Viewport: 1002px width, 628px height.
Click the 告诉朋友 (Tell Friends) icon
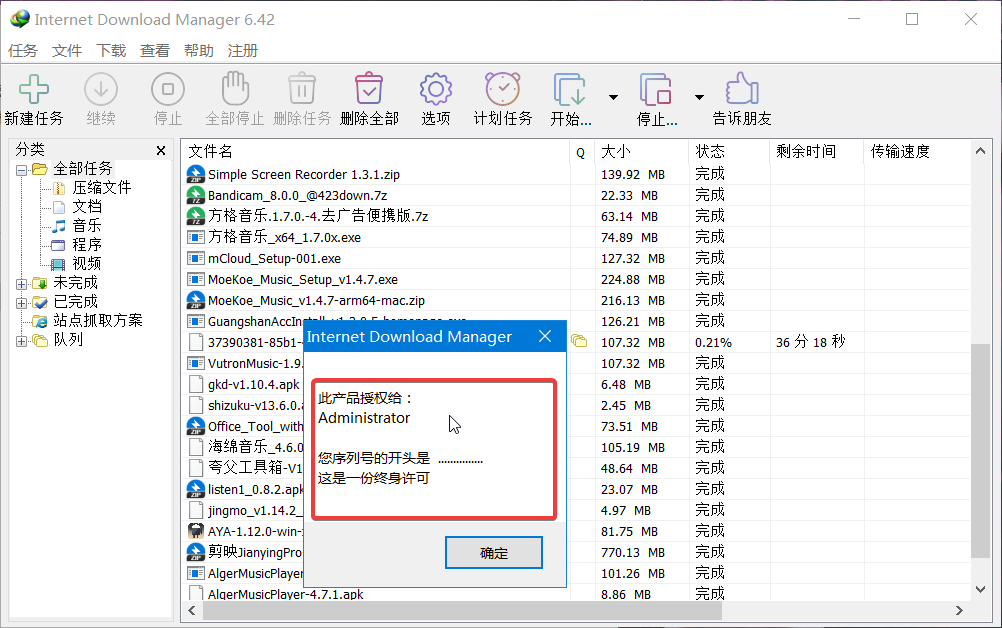coord(740,90)
